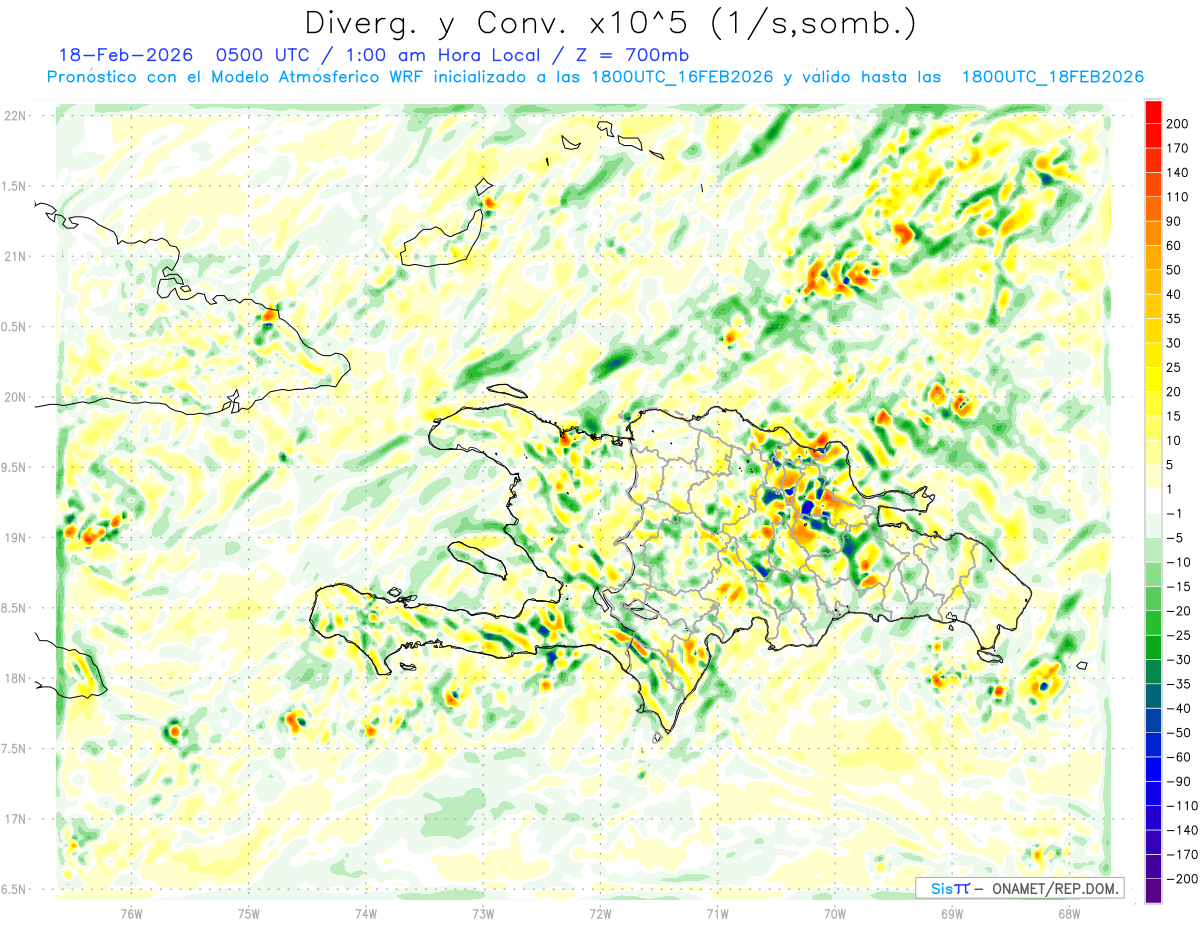Click the '75W' longitude label
Viewport: 1200px width, 927px height.
point(249,913)
